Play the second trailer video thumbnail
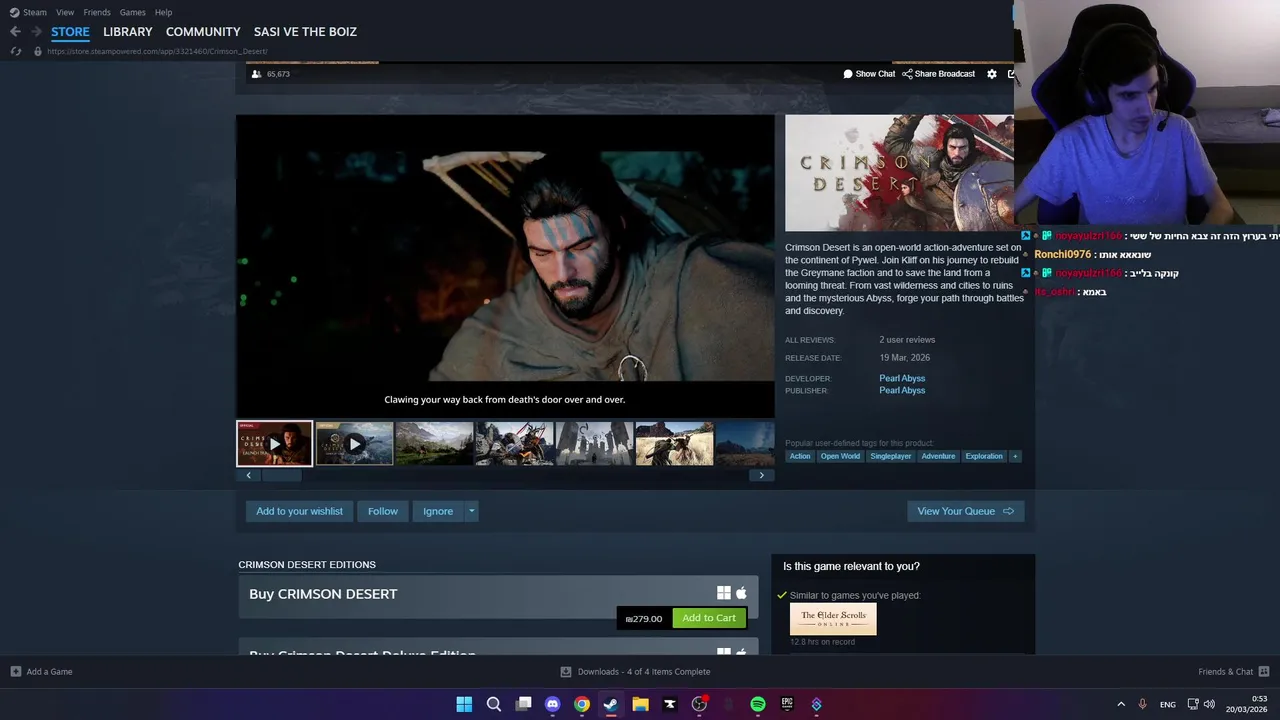 point(354,444)
